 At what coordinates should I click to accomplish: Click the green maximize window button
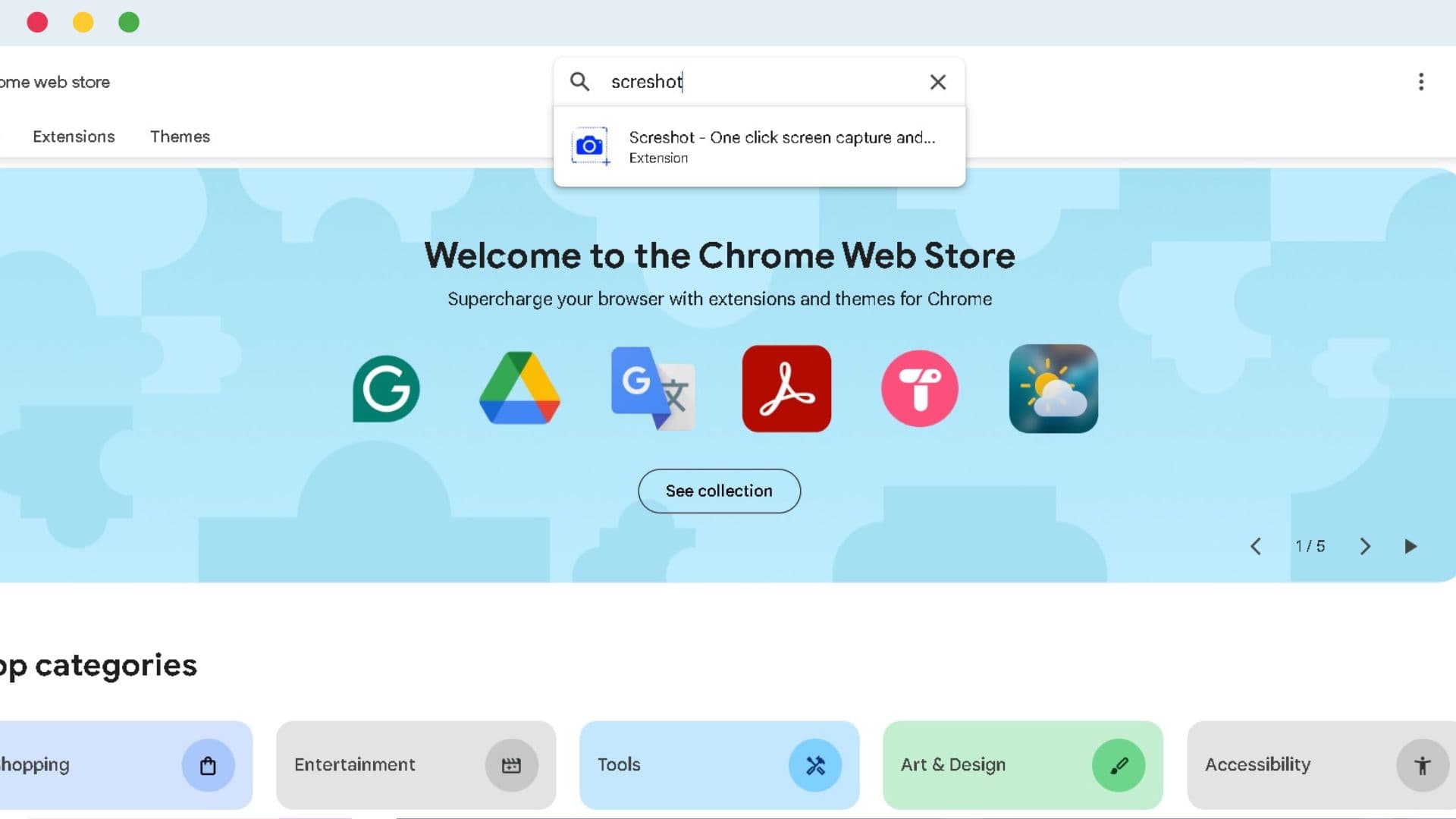pos(129,22)
